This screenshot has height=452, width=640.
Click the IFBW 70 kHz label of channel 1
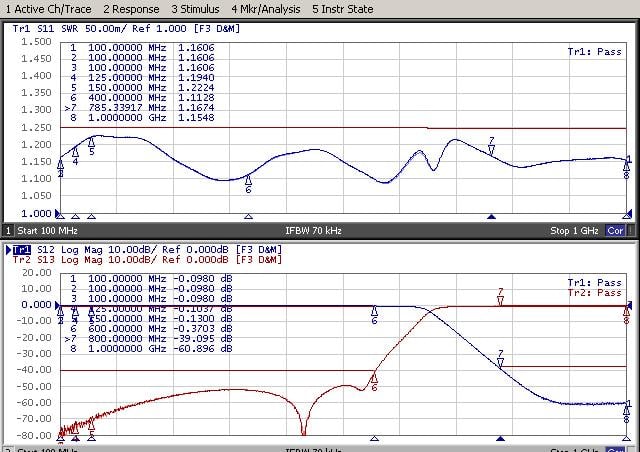[x=313, y=231]
